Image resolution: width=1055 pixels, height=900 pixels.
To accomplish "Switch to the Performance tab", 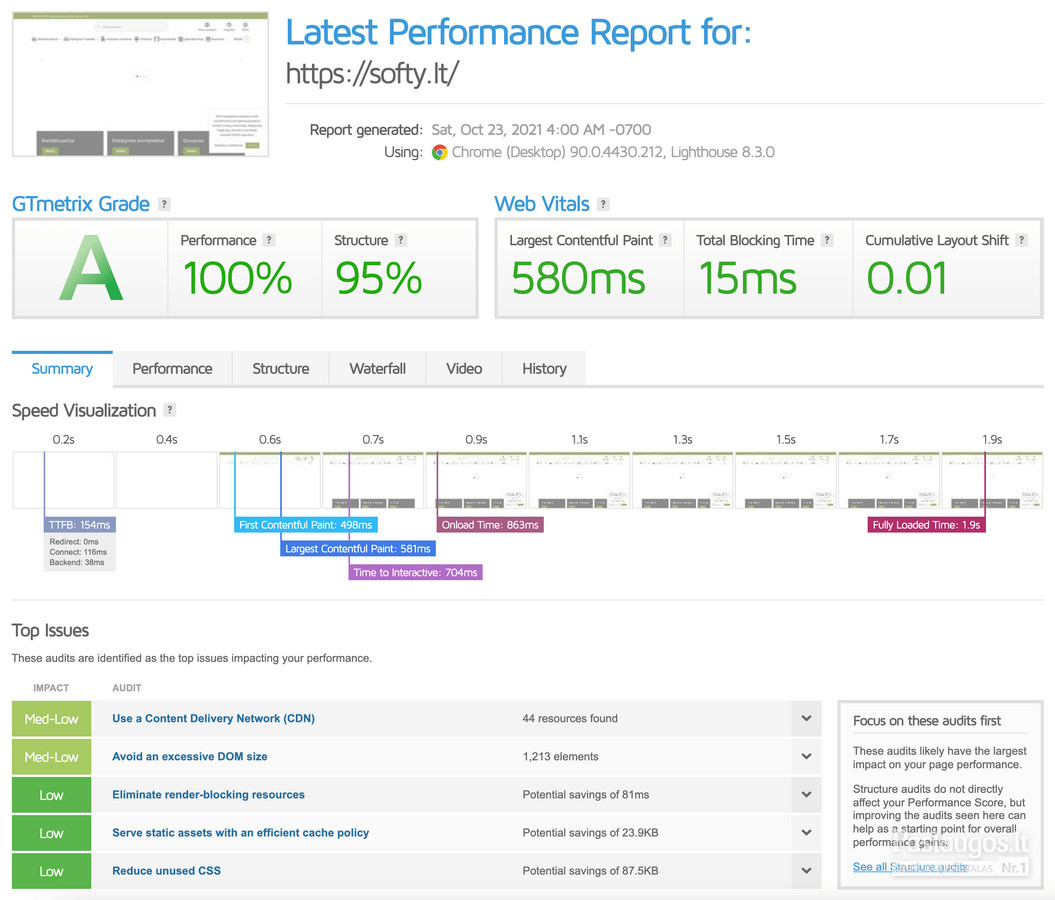I will pos(172,369).
